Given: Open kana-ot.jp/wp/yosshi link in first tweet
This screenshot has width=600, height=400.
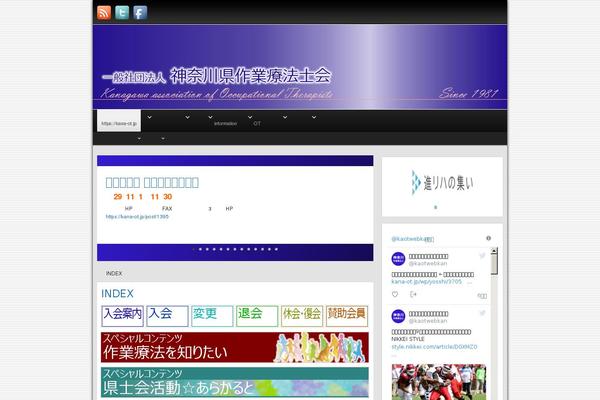Looking at the screenshot, I should pyautogui.click(x=426, y=282).
